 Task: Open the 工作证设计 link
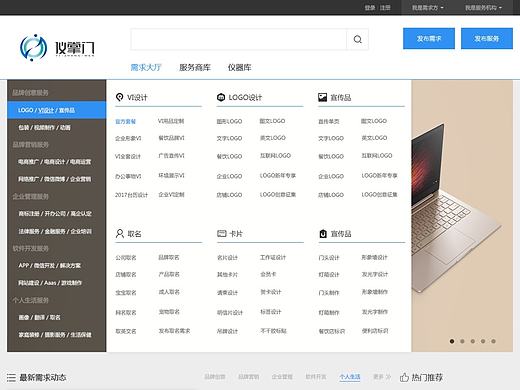pyautogui.click(x=273, y=257)
